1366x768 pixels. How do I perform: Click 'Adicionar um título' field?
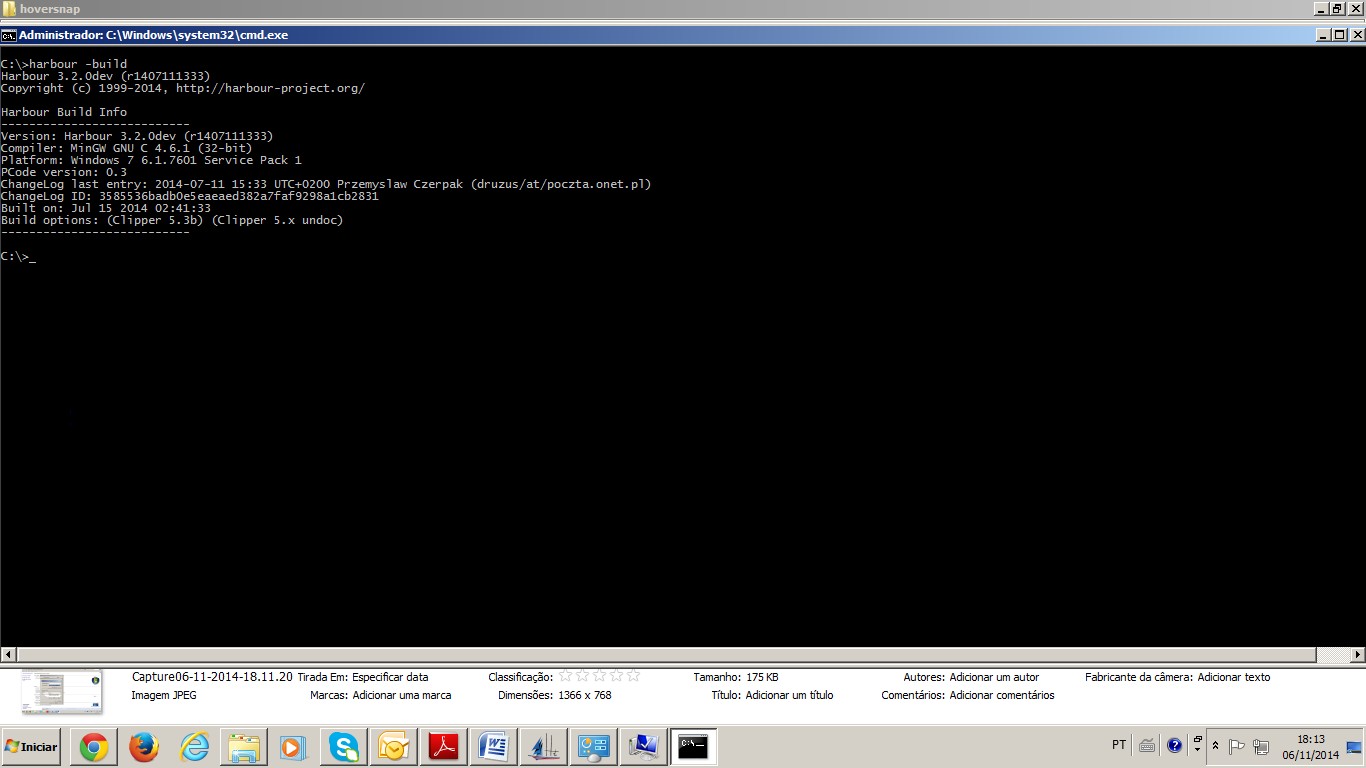(x=789, y=695)
